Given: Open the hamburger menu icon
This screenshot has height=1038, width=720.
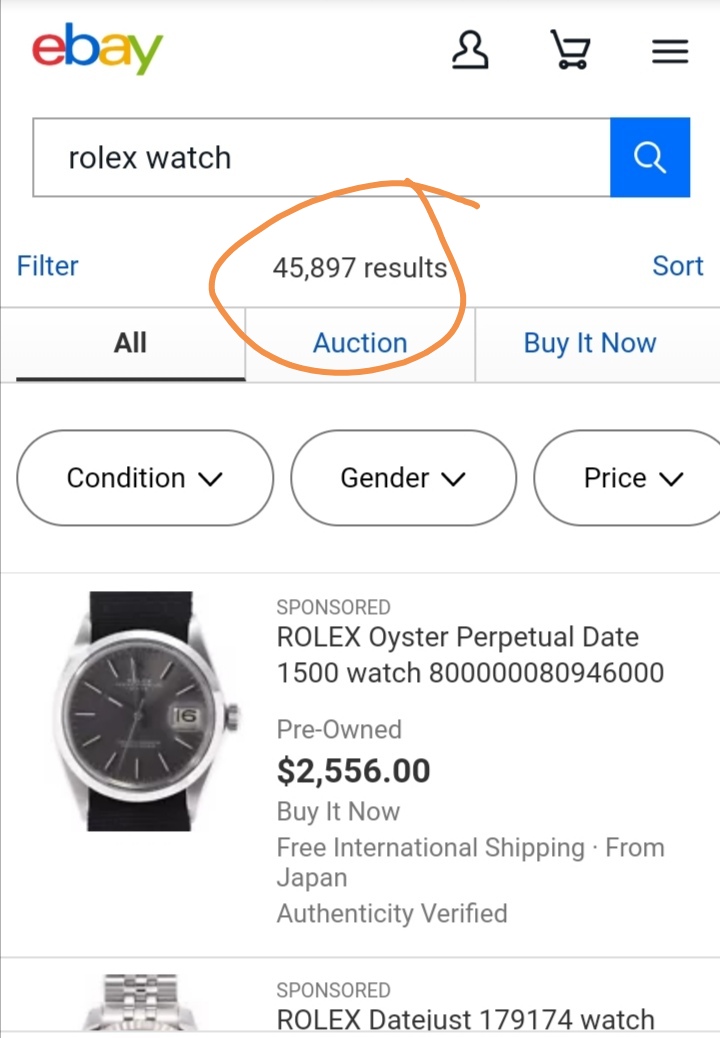Looking at the screenshot, I should pyautogui.click(x=670, y=51).
